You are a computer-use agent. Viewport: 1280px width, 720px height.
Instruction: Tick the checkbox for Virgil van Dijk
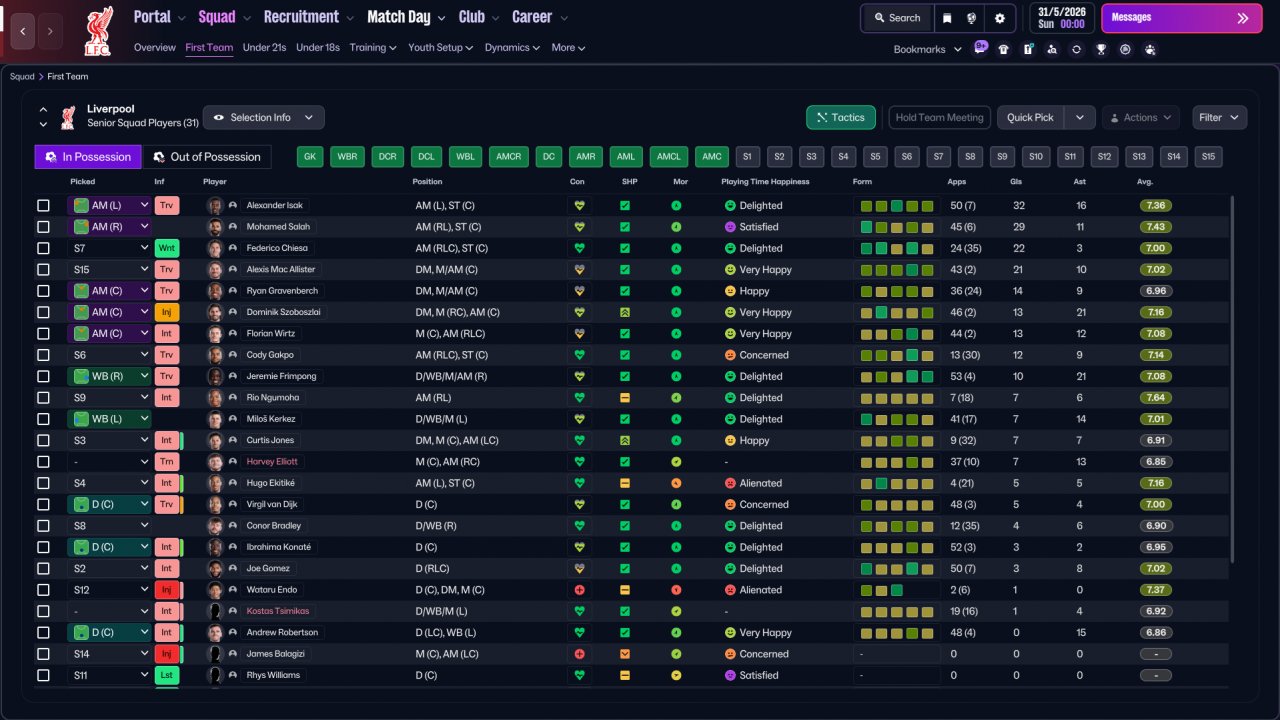pyautogui.click(x=43, y=504)
